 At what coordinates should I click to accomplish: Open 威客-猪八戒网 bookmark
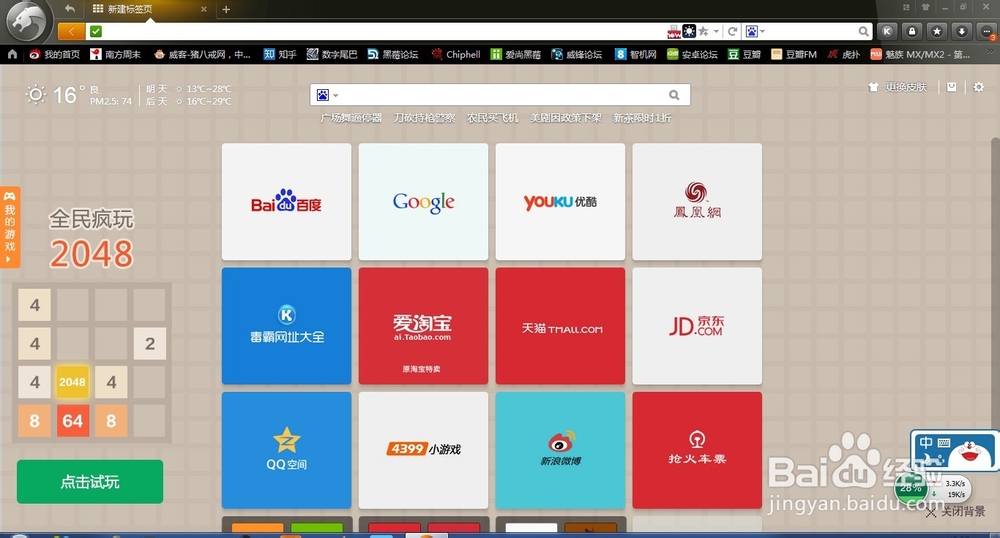point(202,54)
